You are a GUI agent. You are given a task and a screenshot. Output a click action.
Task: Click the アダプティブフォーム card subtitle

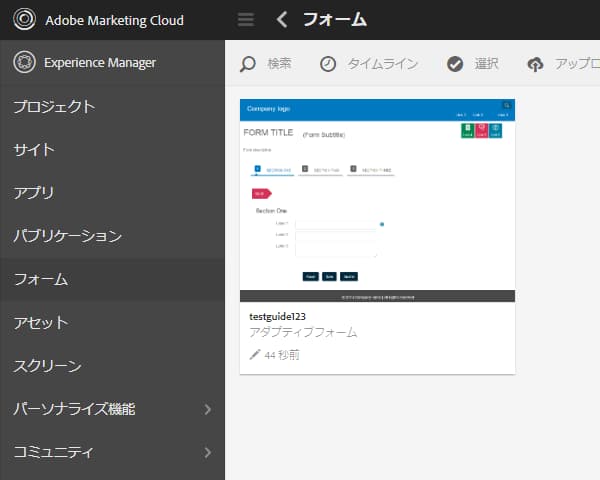303,332
